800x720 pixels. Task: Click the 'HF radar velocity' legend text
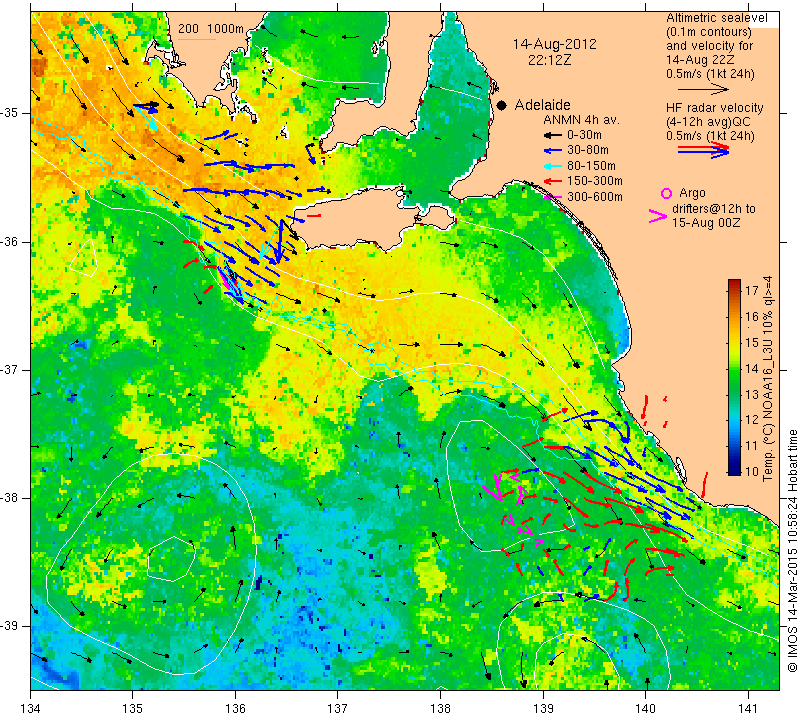pos(715,108)
